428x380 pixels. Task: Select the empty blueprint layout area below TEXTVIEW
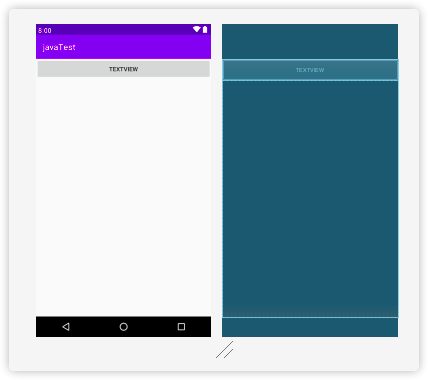click(310, 198)
